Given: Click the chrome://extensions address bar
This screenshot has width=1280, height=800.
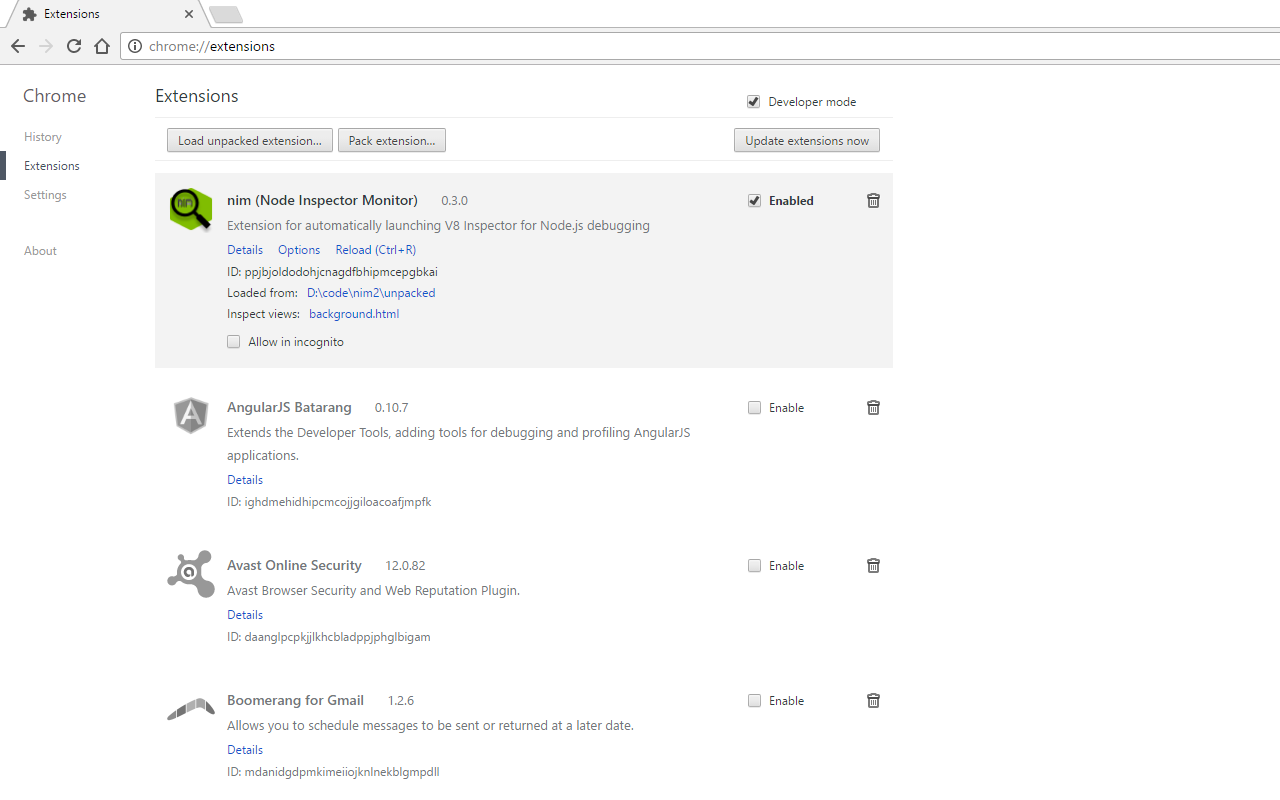Looking at the screenshot, I should pos(700,46).
